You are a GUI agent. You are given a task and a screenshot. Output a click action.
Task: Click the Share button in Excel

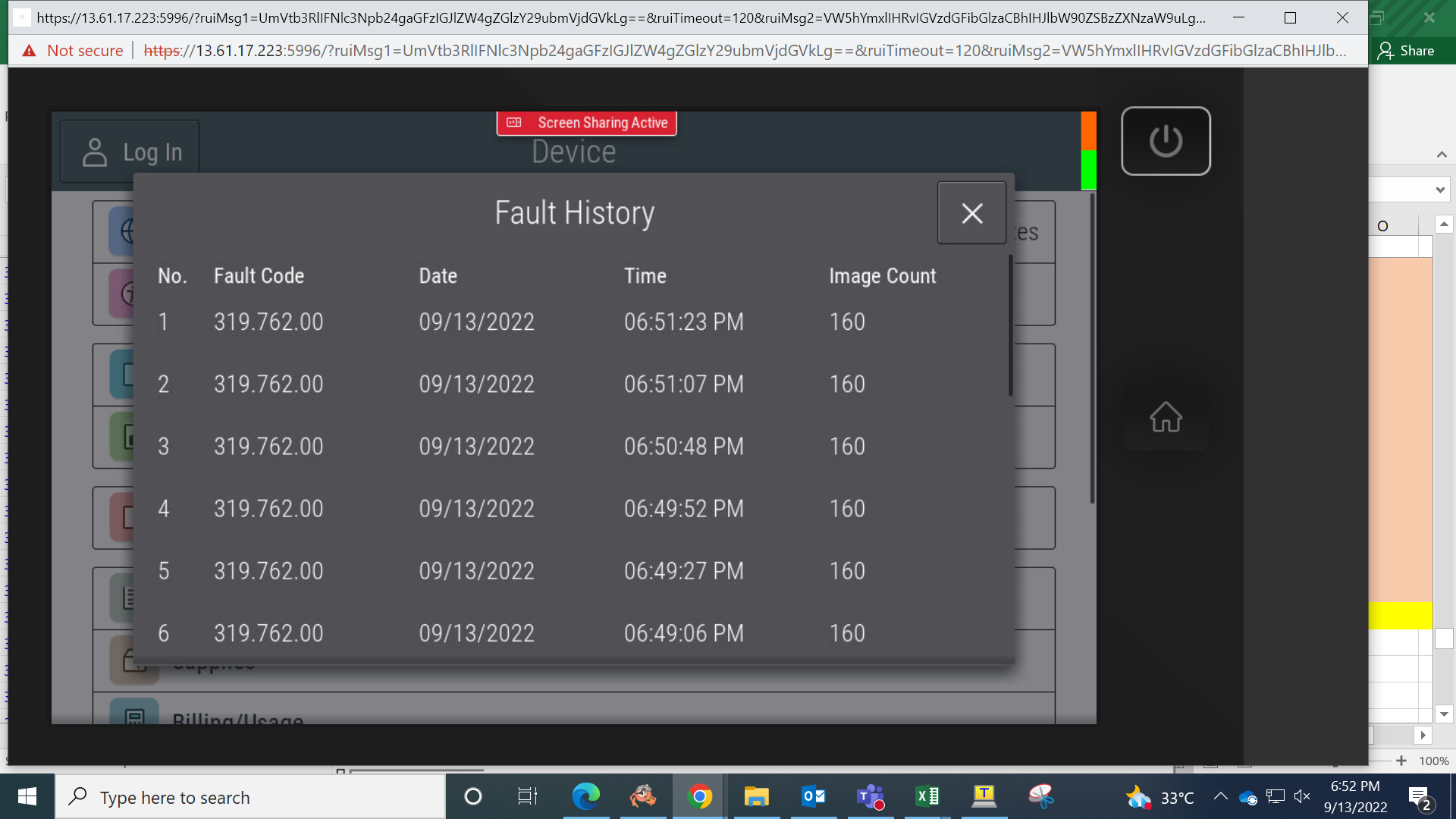[x=1407, y=51]
